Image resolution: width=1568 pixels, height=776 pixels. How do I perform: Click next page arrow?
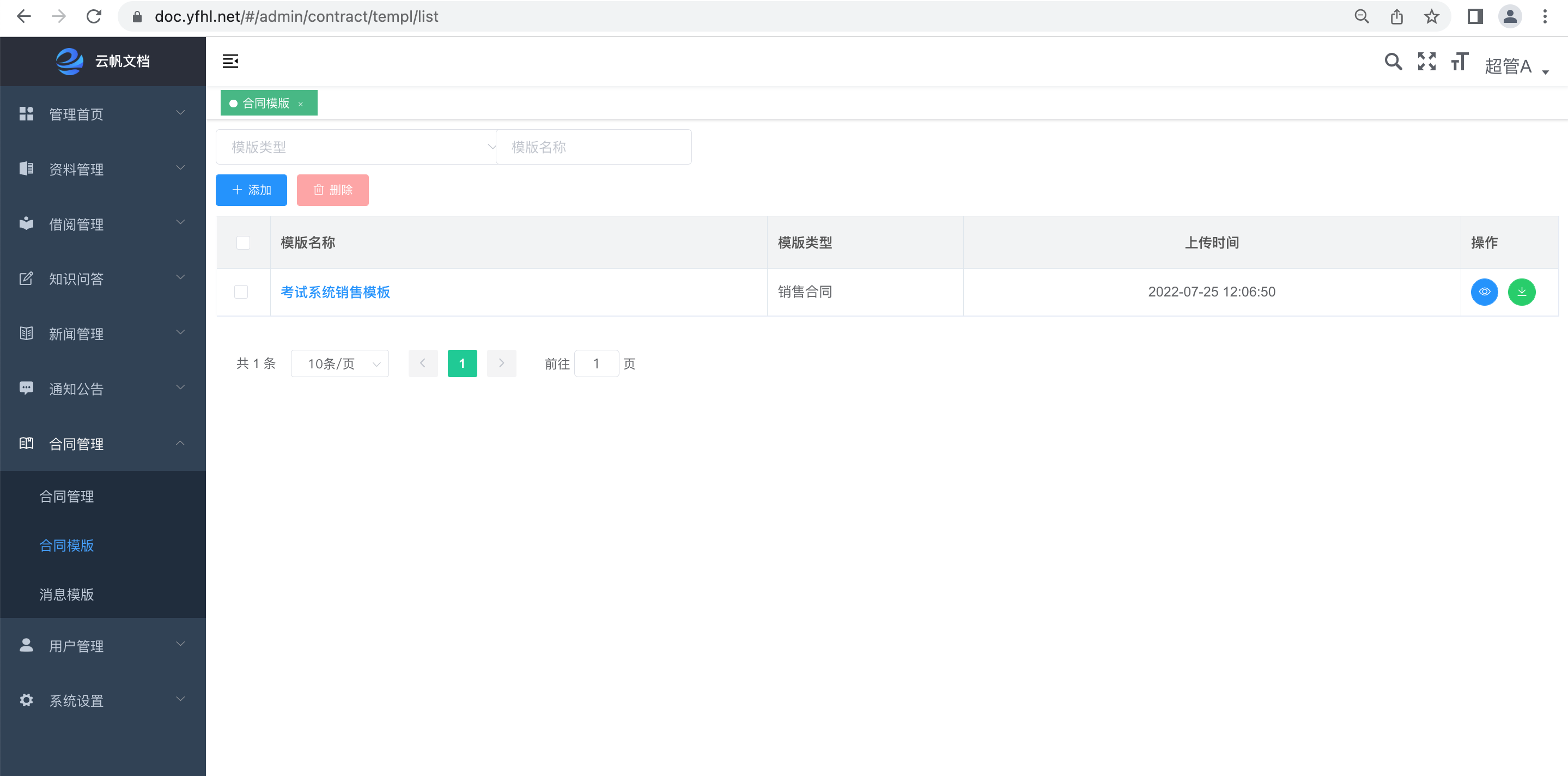point(502,363)
